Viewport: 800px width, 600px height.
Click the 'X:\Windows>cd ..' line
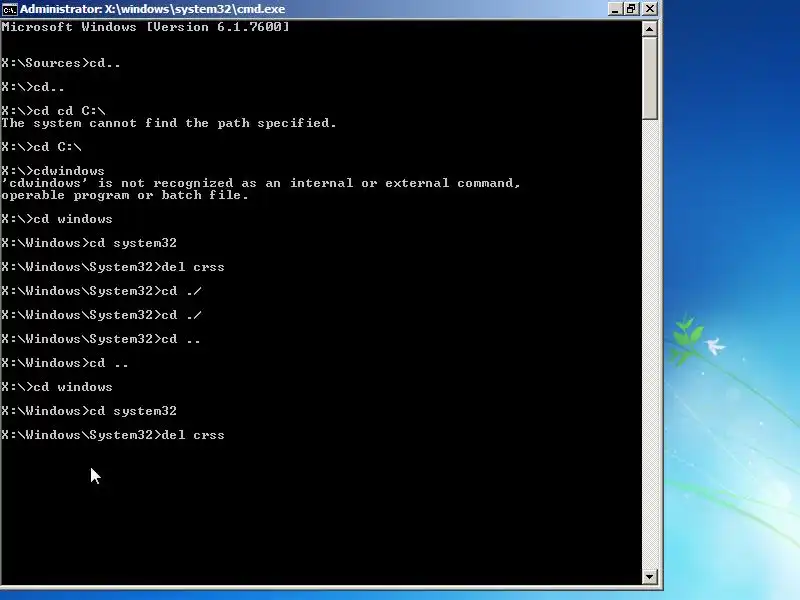65,363
